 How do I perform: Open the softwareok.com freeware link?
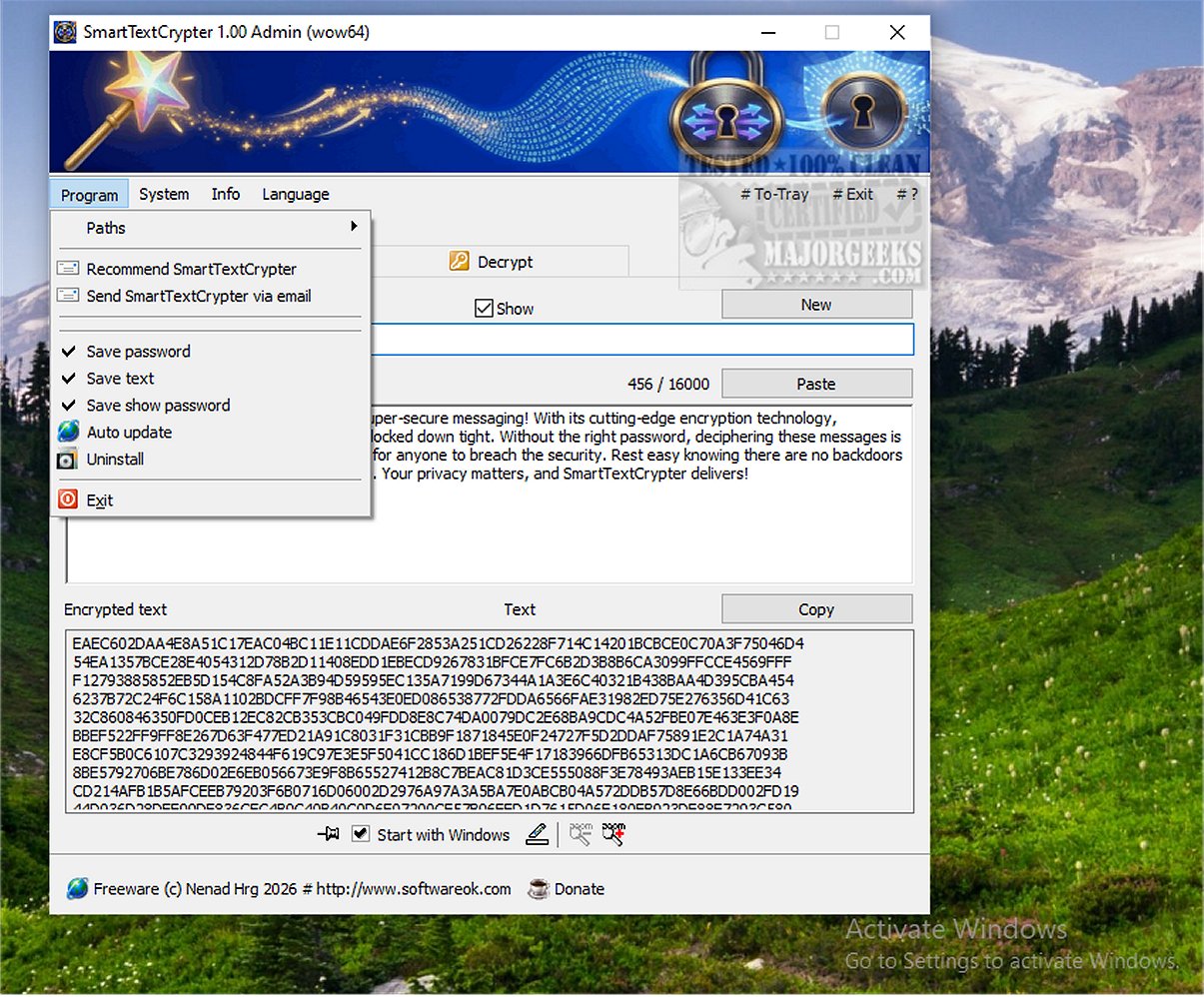click(x=414, y=889)
